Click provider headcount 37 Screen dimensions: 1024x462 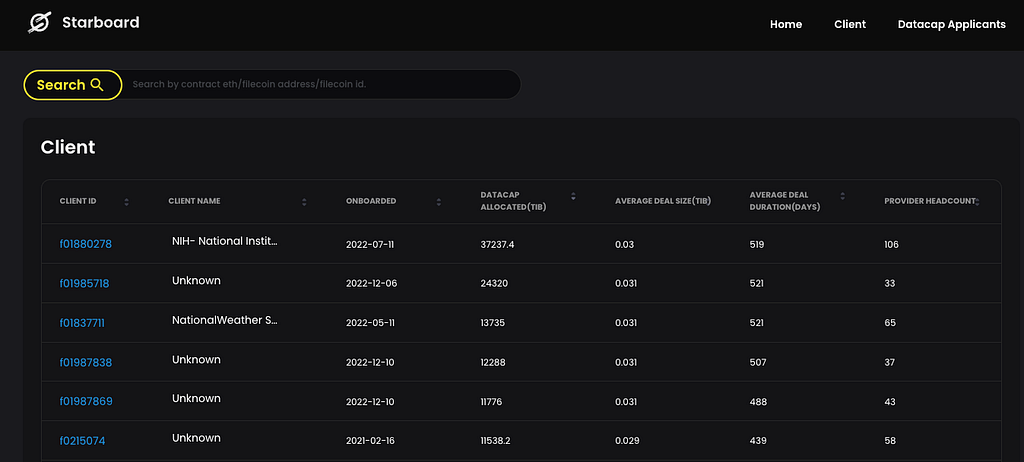[x=889, y=363]
